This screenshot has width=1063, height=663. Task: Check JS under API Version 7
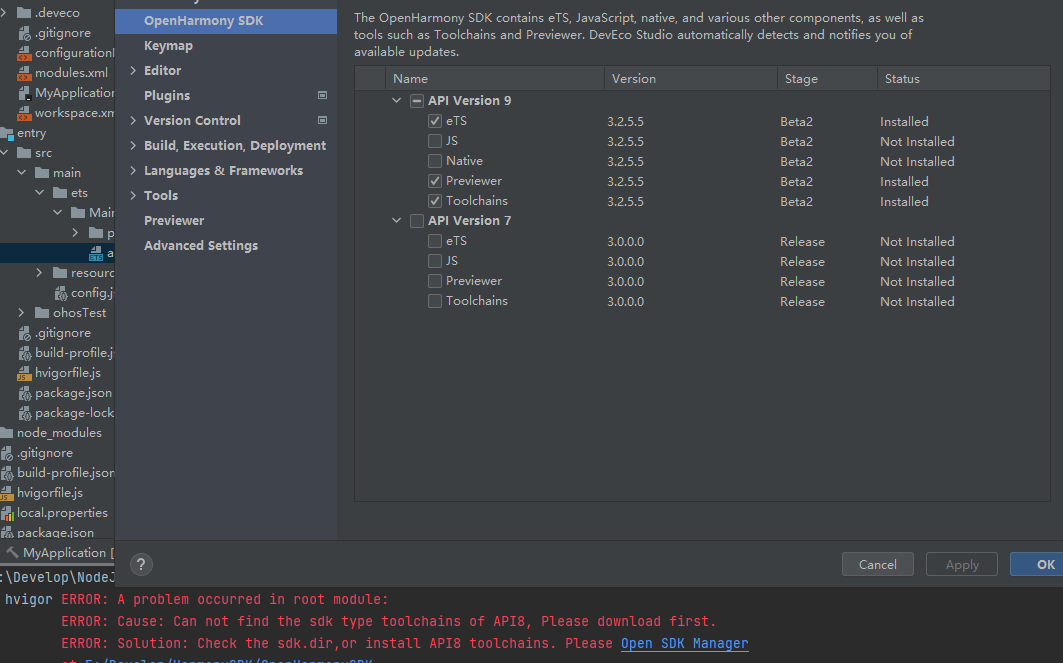[435, 261]
